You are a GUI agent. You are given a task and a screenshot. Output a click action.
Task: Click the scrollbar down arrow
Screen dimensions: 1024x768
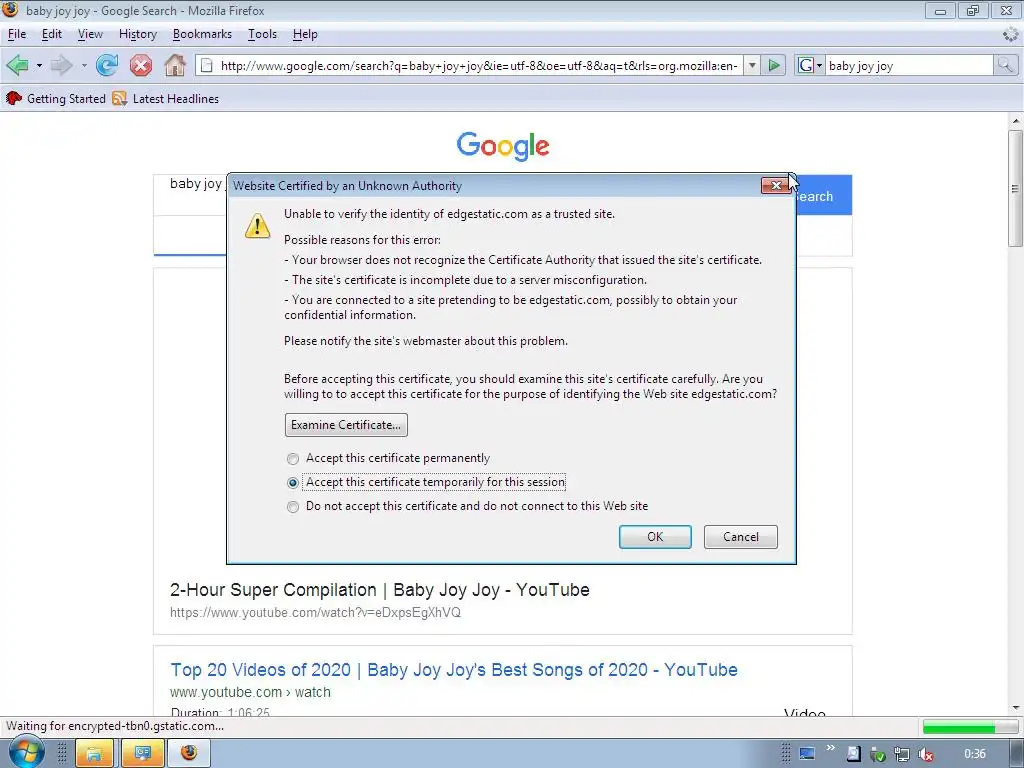(x=1016, y=708)
